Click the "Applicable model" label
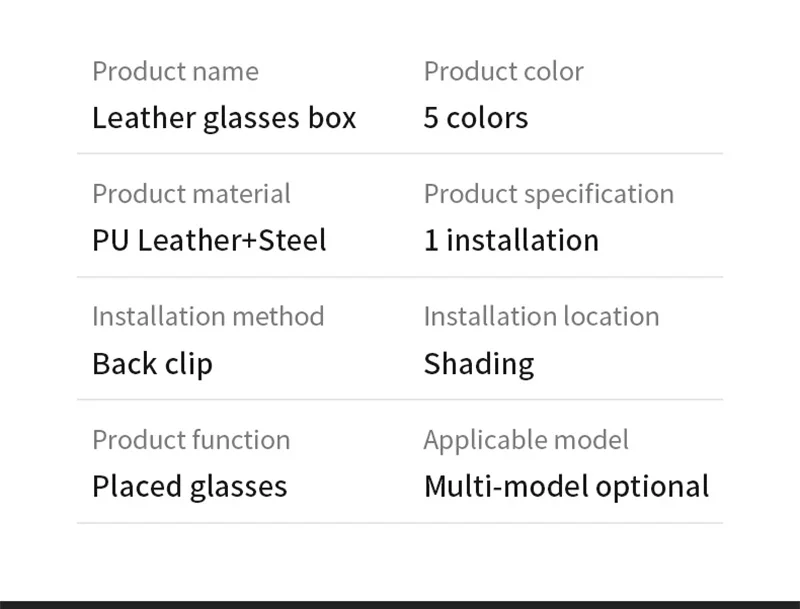The image size is (800, 609). click(526, 440)
